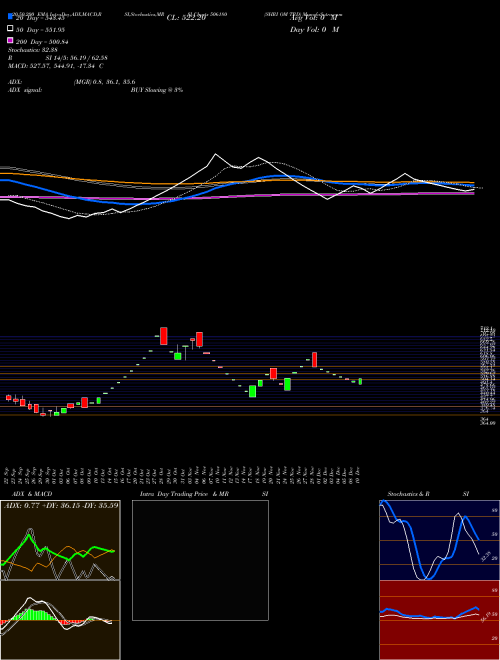Screen dimensions: 500x660
Task: Click the tallest red candlestick at the chart peak
Action: coord(164,336)
